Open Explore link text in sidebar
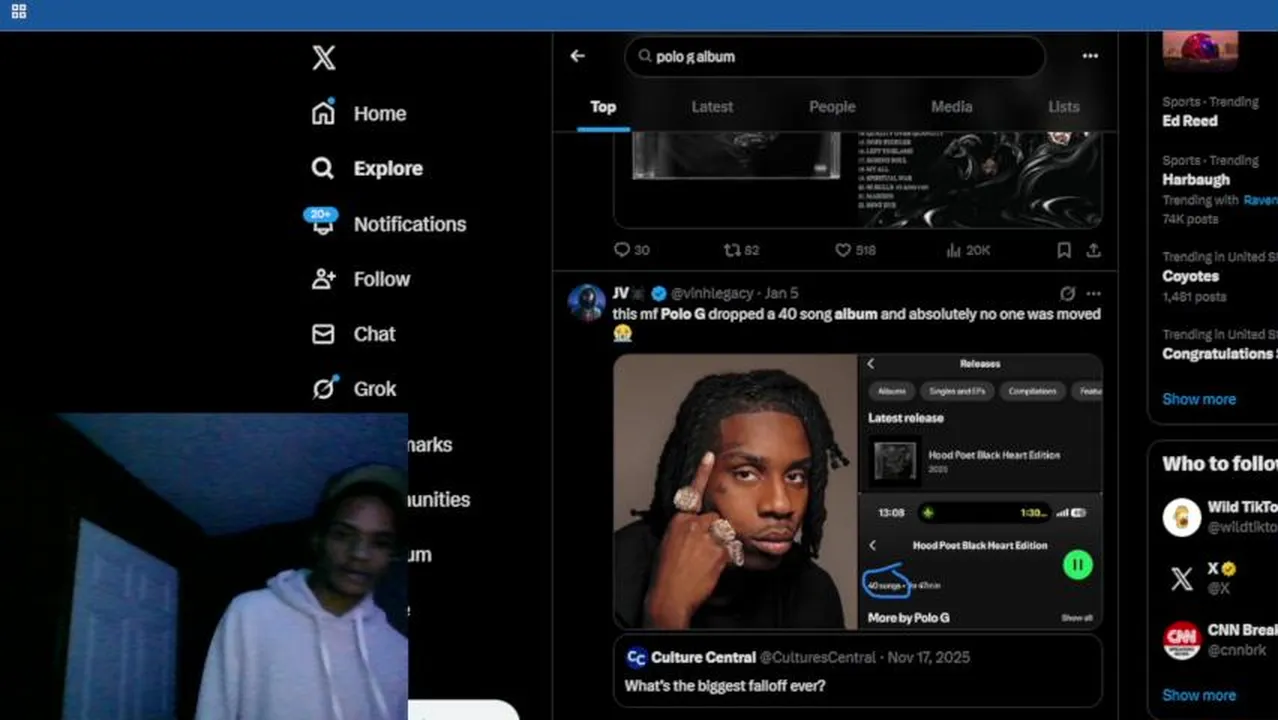This screenshot has height=720, width=1278. click(388, 169)
